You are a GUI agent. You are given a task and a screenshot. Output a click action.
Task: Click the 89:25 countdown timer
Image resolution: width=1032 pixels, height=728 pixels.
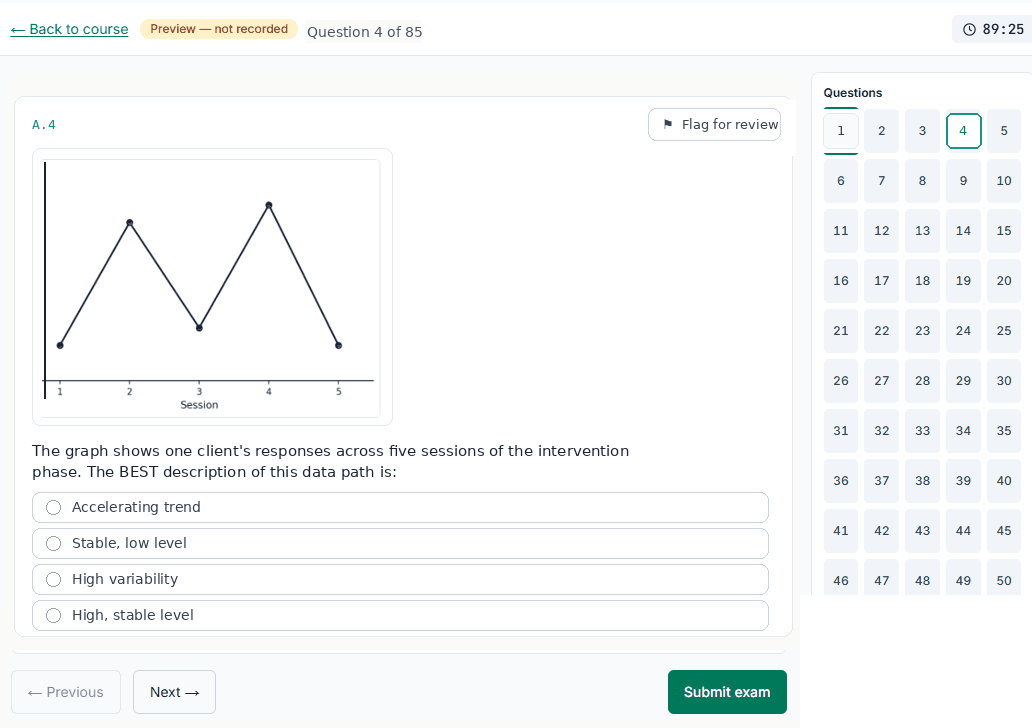tap(993, 29)
